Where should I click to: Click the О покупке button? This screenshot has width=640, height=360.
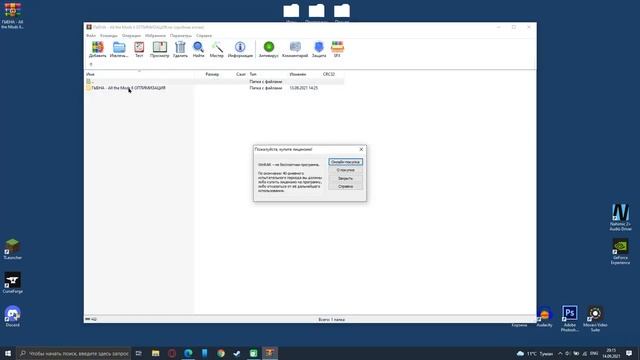[x=345, y=170]
